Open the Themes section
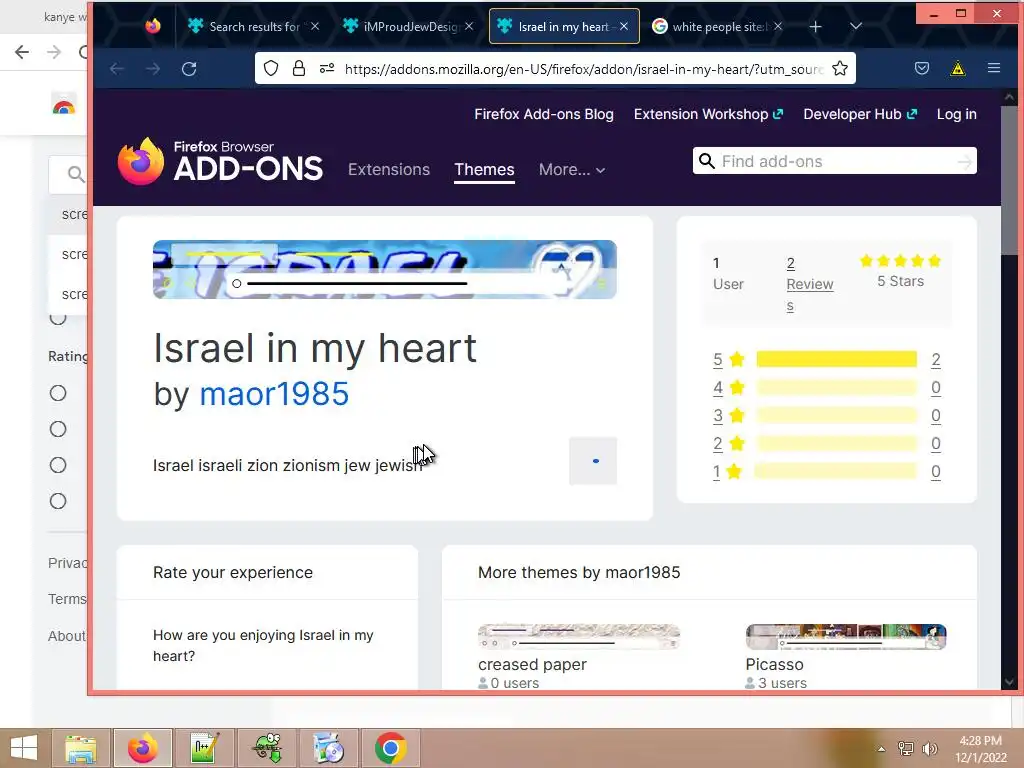 485,170
